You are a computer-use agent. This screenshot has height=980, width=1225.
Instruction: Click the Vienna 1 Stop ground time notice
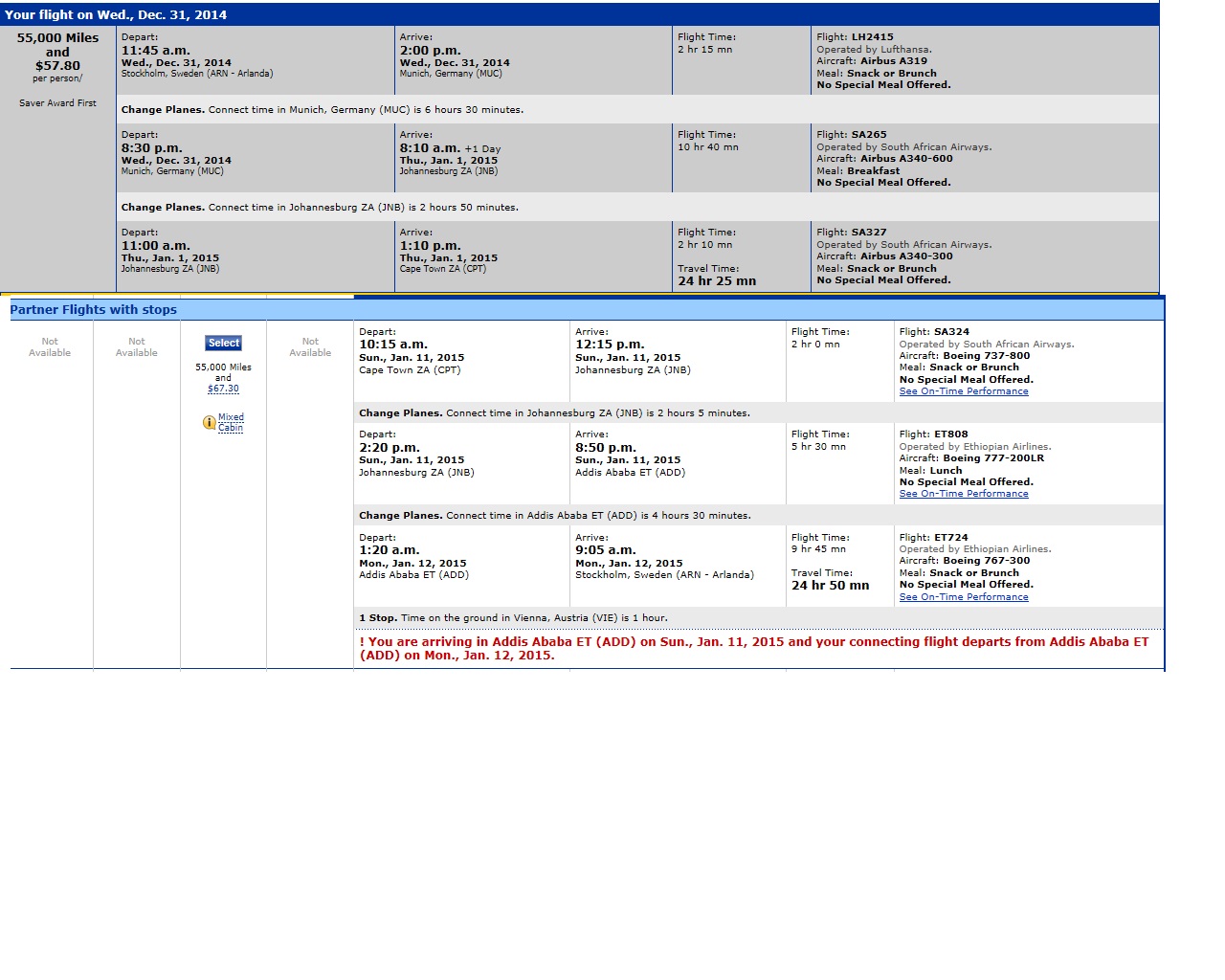pos(513,618)
